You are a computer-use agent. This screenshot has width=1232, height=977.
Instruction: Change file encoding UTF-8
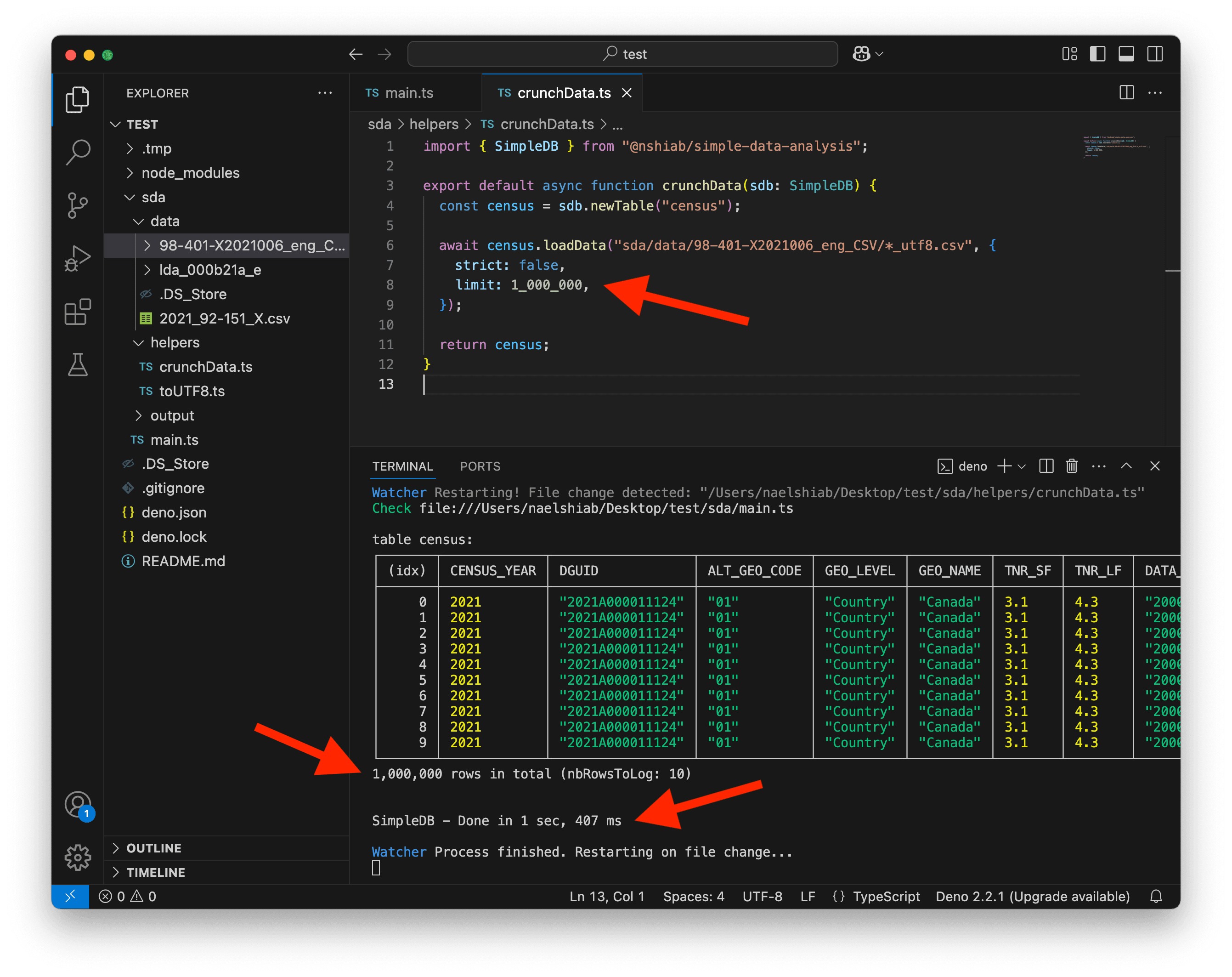[762, 896]
